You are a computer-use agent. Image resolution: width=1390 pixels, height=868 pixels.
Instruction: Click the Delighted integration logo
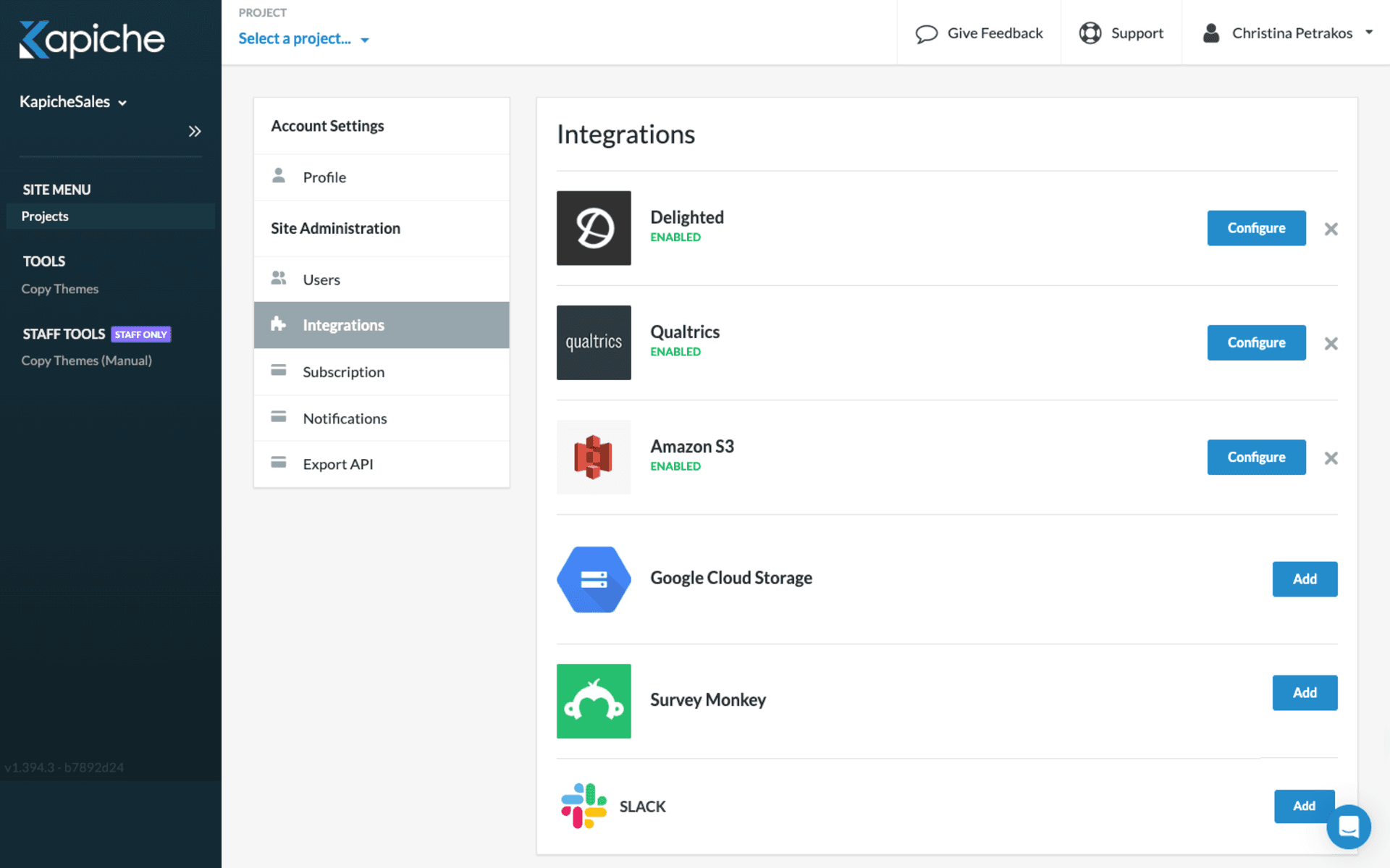point(593,228)
